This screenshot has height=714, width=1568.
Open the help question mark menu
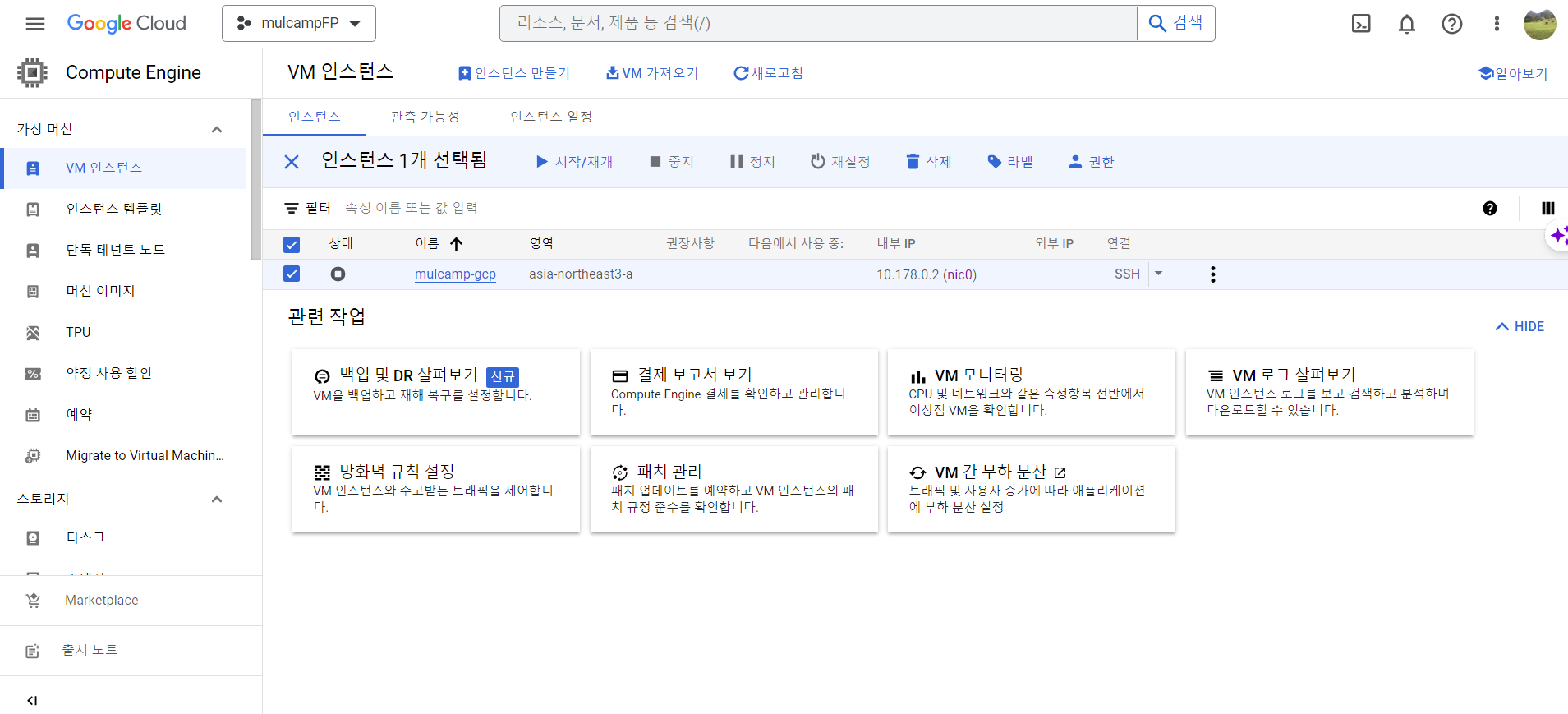pyautogui.click(x=1452, y=24)
